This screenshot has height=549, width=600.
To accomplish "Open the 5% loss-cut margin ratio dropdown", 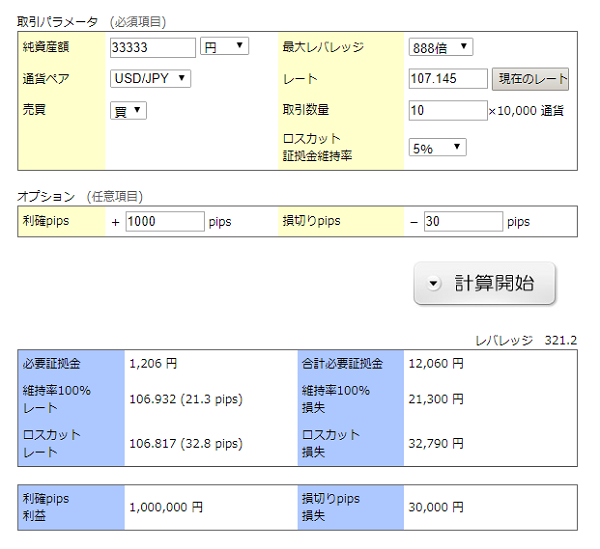I will tap(437, 147).
